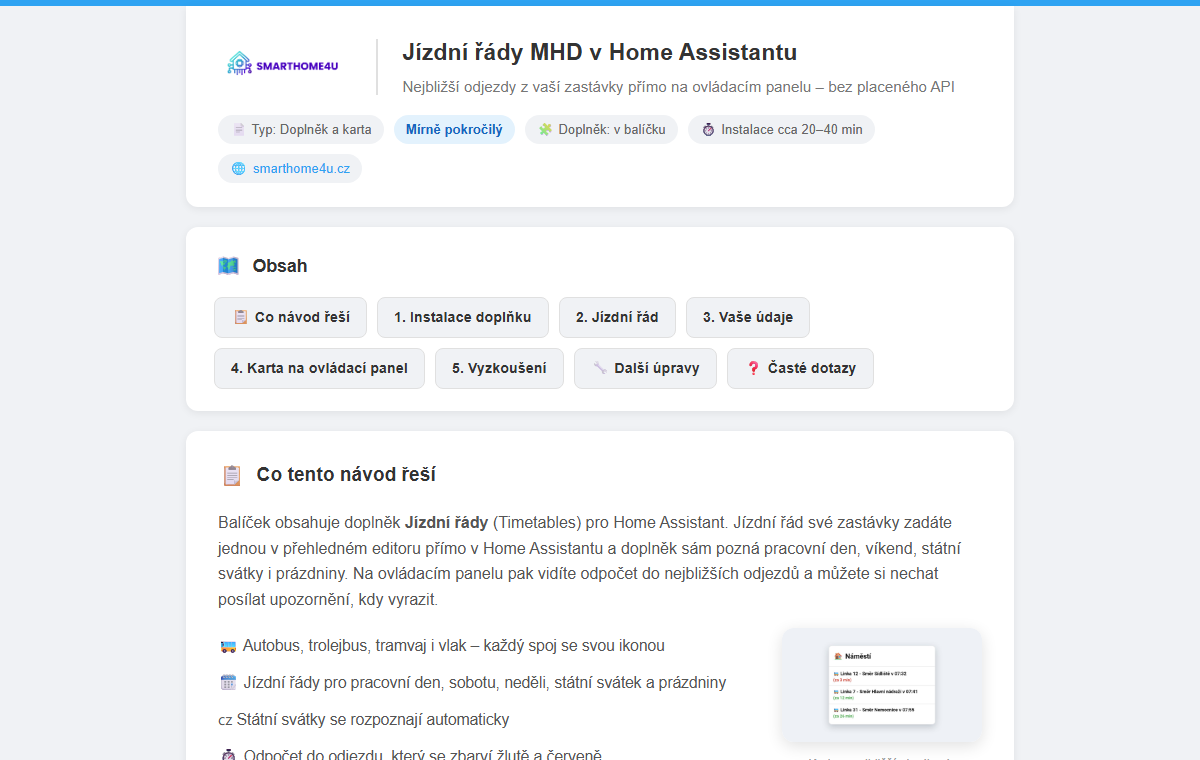
Task: Click stopwatch icon beside 'Odpočet do odjezdu'
Action: (228, 755)
